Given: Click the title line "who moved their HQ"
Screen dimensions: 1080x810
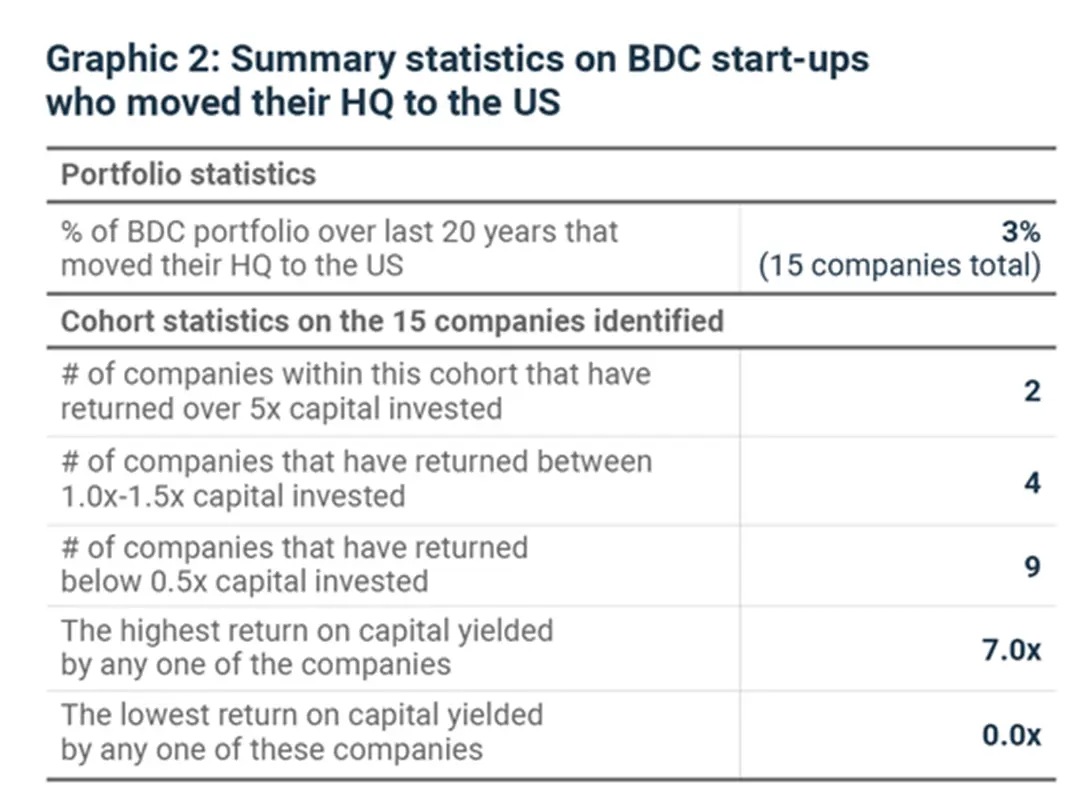Looking at the screenshot, I should click(x=302, y=102).
